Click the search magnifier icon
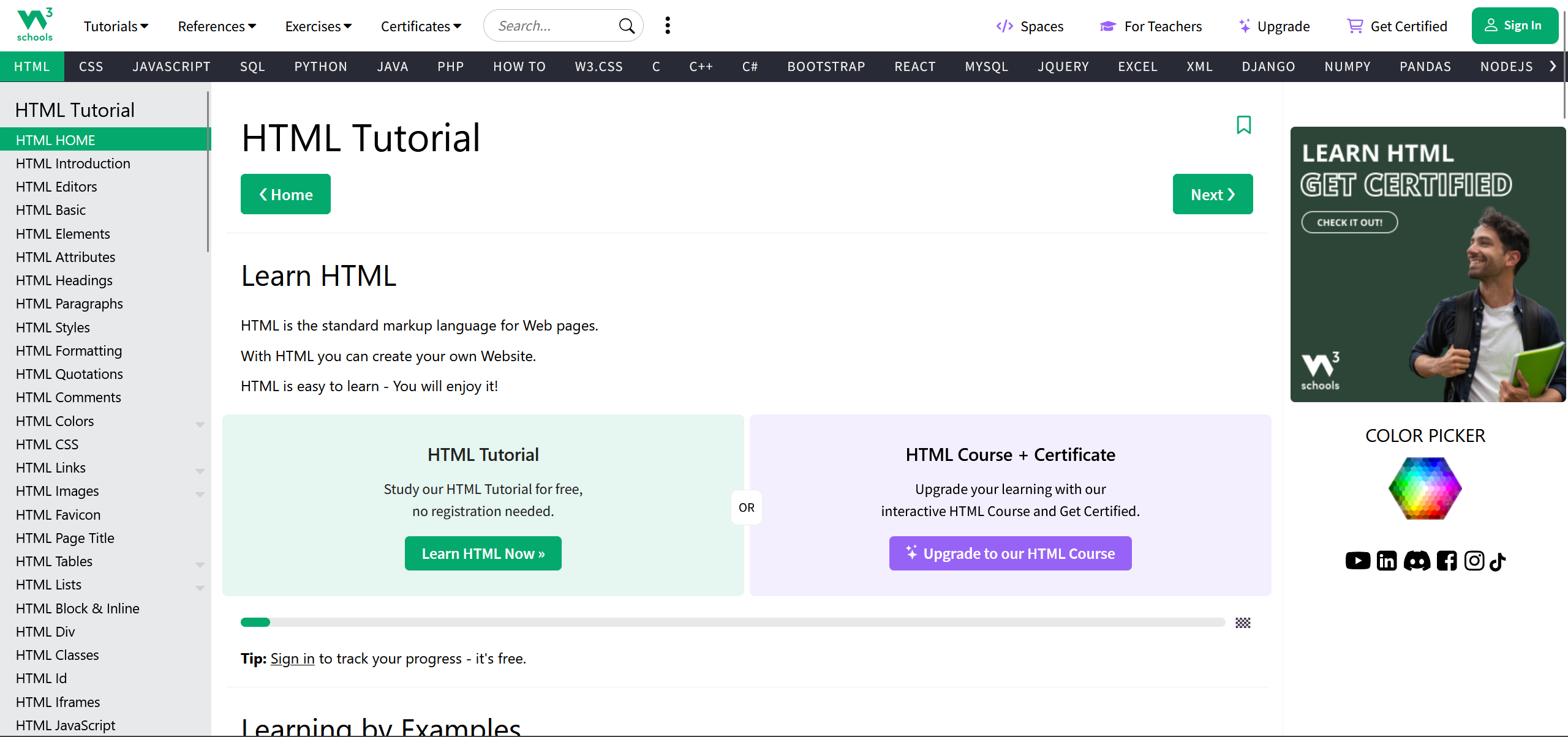 point(626,25)
